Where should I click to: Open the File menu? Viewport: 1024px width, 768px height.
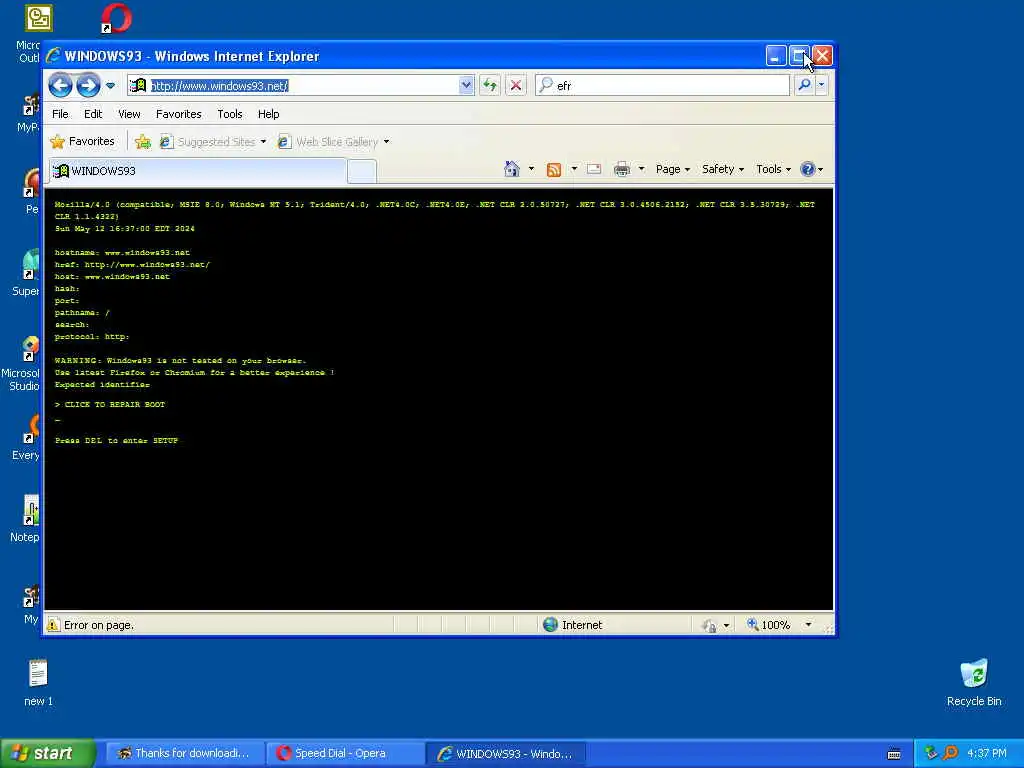coord(60,114)
